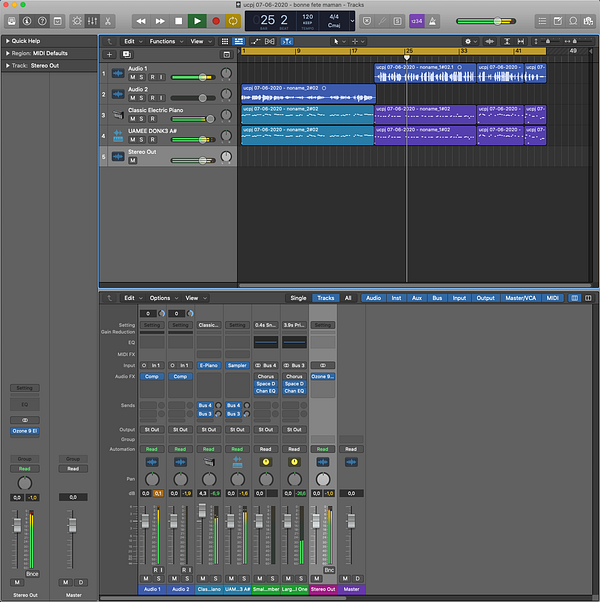Click the Aux channel filter button
The height and width of the screenshot is (602, 600).
[x=416, y=298]
